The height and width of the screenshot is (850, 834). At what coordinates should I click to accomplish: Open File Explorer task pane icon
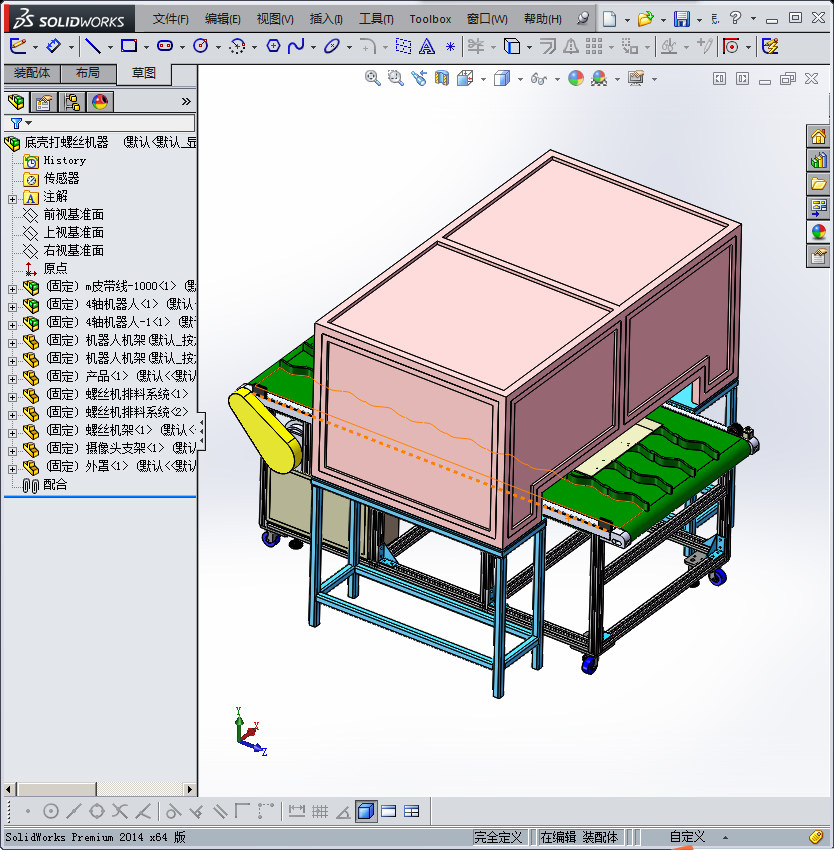tap(818, 184)
